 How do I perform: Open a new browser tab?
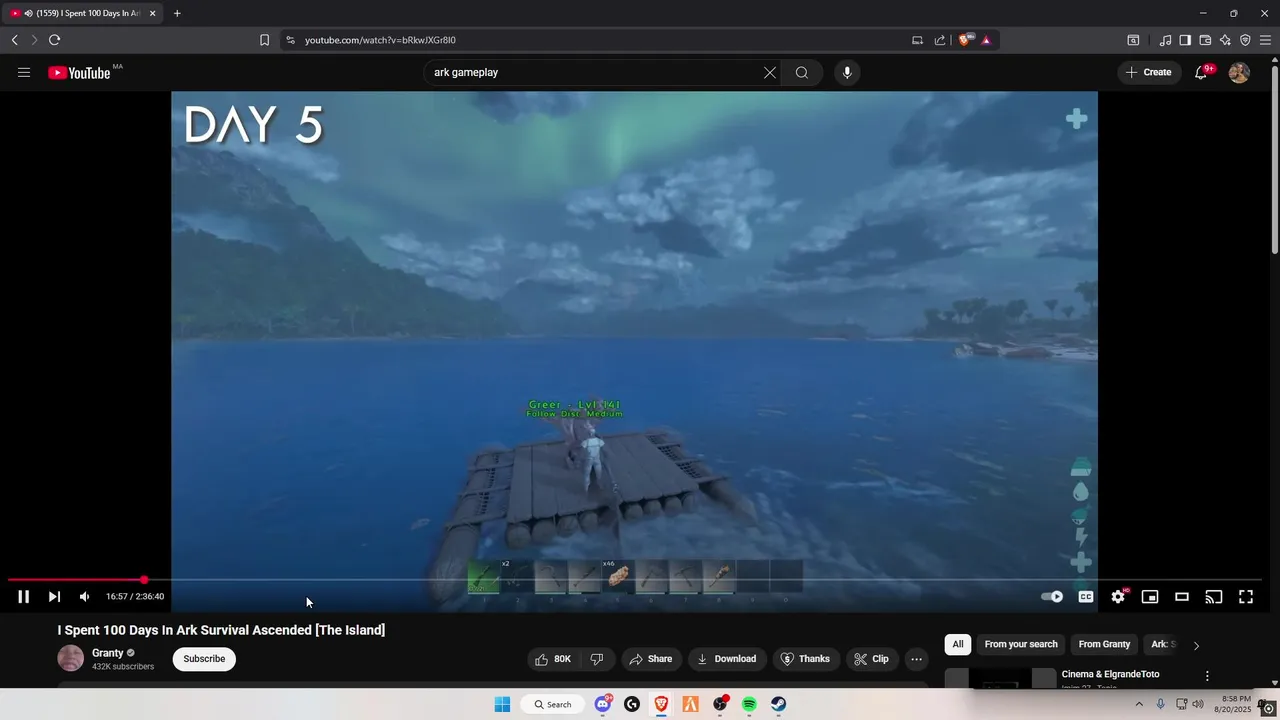tap(177, 13)
